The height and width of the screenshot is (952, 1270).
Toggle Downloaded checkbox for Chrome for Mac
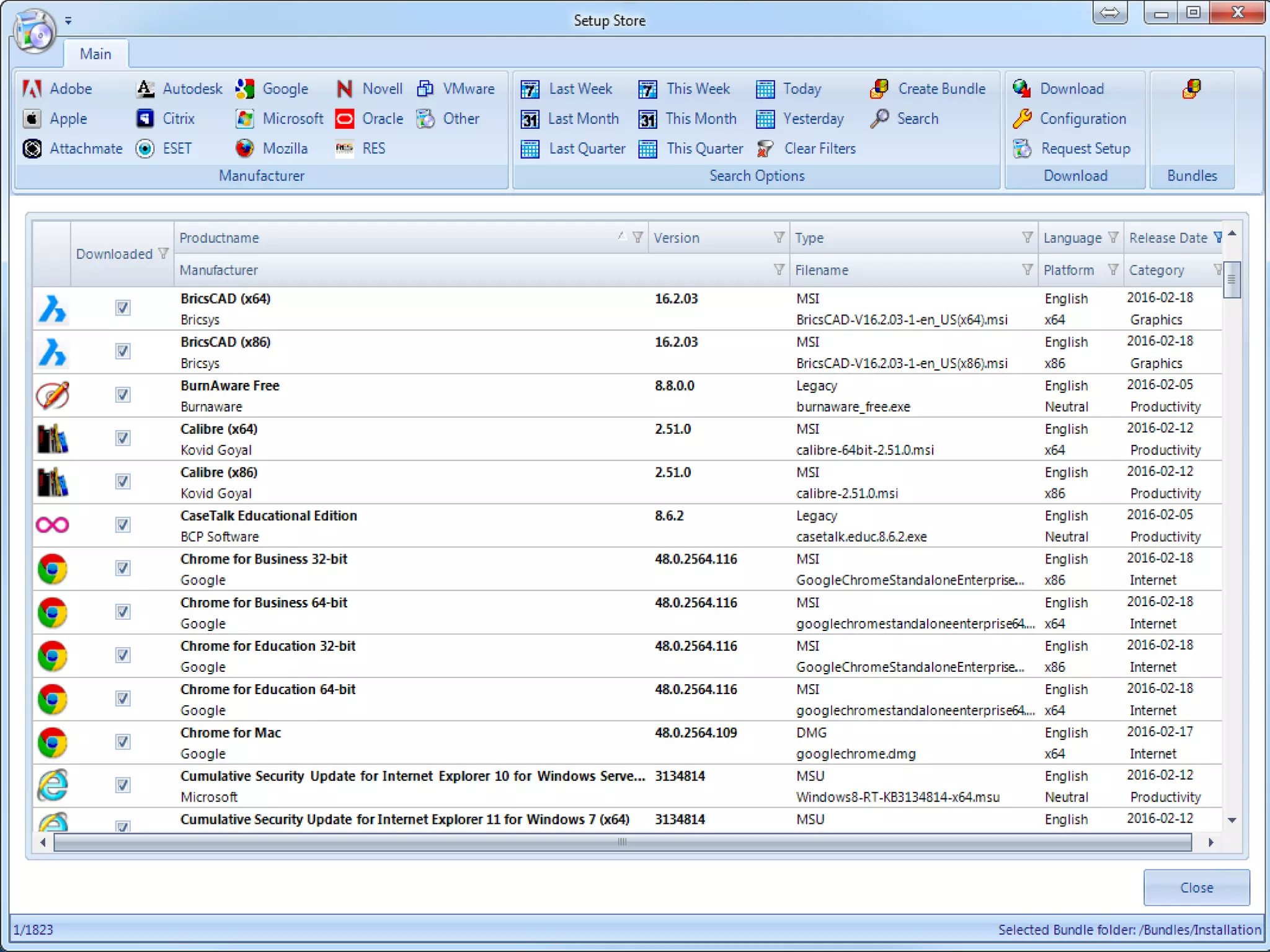[x=123, y=742]
